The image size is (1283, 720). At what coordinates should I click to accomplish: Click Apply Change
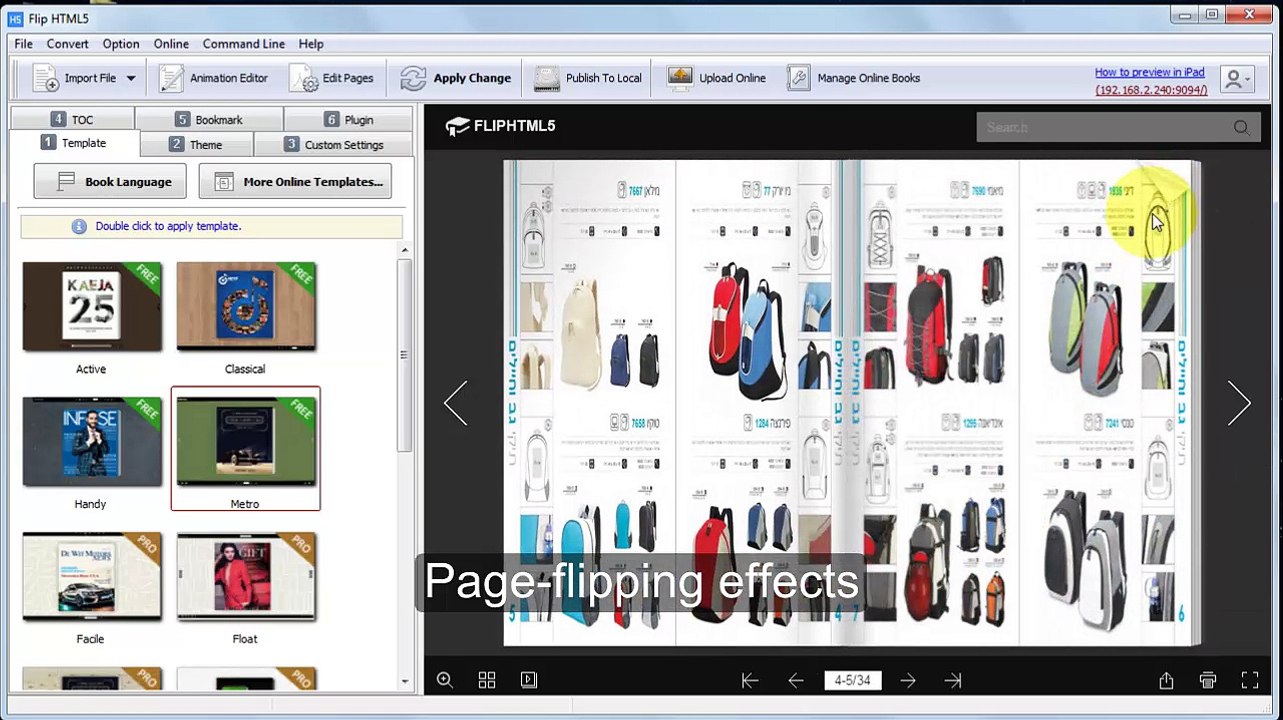(456, 78)
